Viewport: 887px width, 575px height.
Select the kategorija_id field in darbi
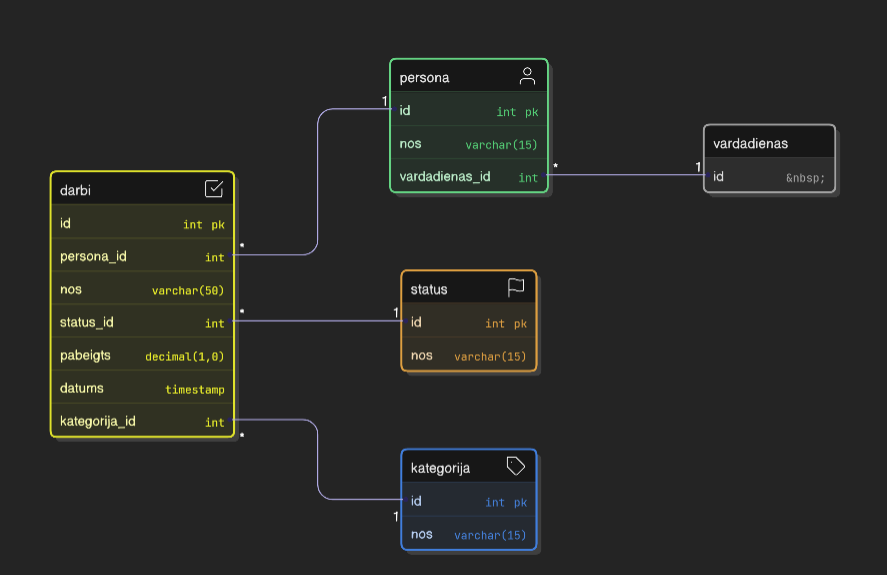142,421
